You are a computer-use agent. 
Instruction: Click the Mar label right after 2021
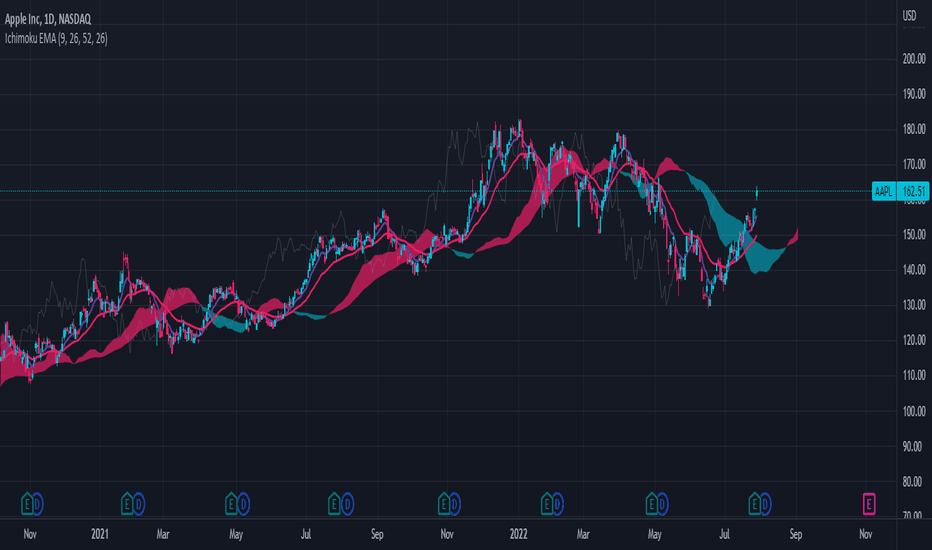pos(163,534)
